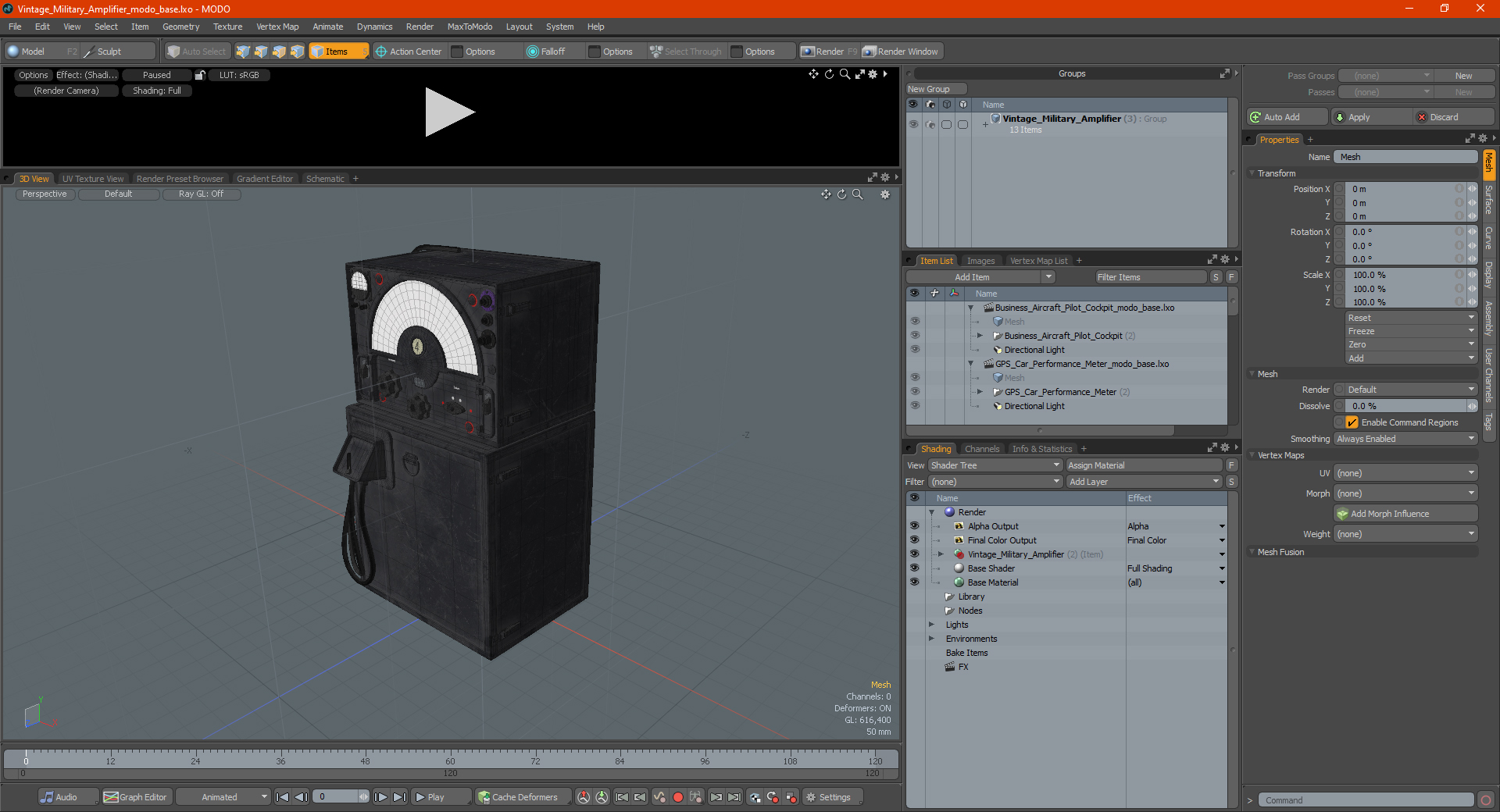Viewport: 1500px width, 812px height.
Task: Expand GPS_Car_Performance_Meter item
Action: 980,392
